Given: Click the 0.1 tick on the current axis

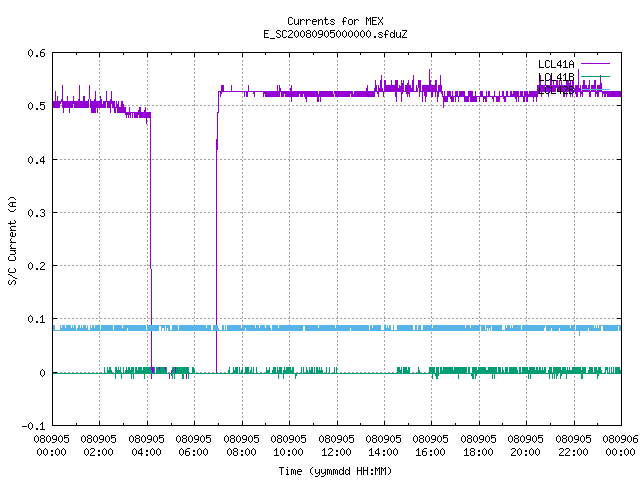Looking at the screenshot, I should tap(36, 319).
